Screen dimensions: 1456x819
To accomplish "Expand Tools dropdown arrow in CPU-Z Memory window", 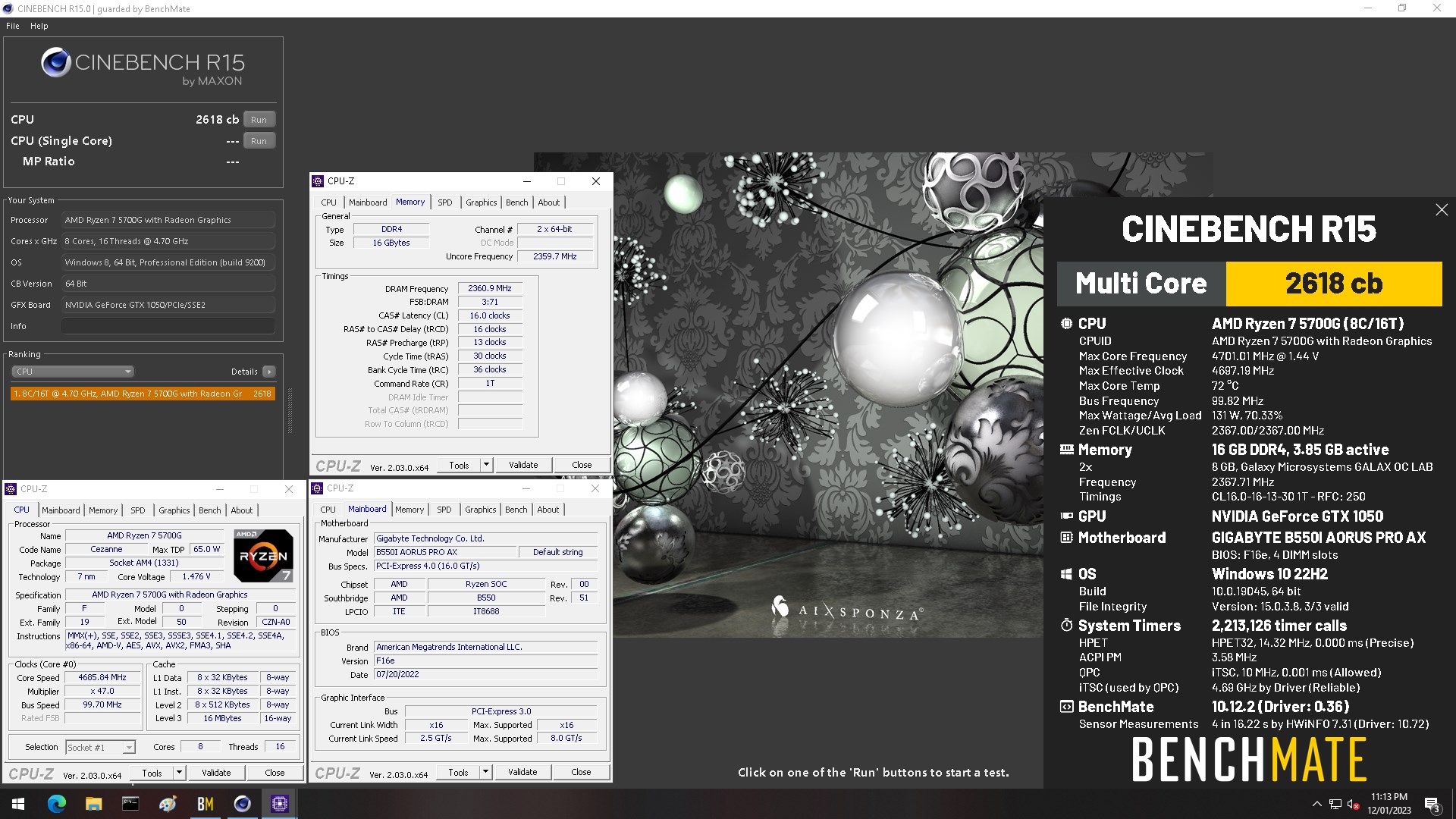I will pyautogui.click(x=487, y=465).
